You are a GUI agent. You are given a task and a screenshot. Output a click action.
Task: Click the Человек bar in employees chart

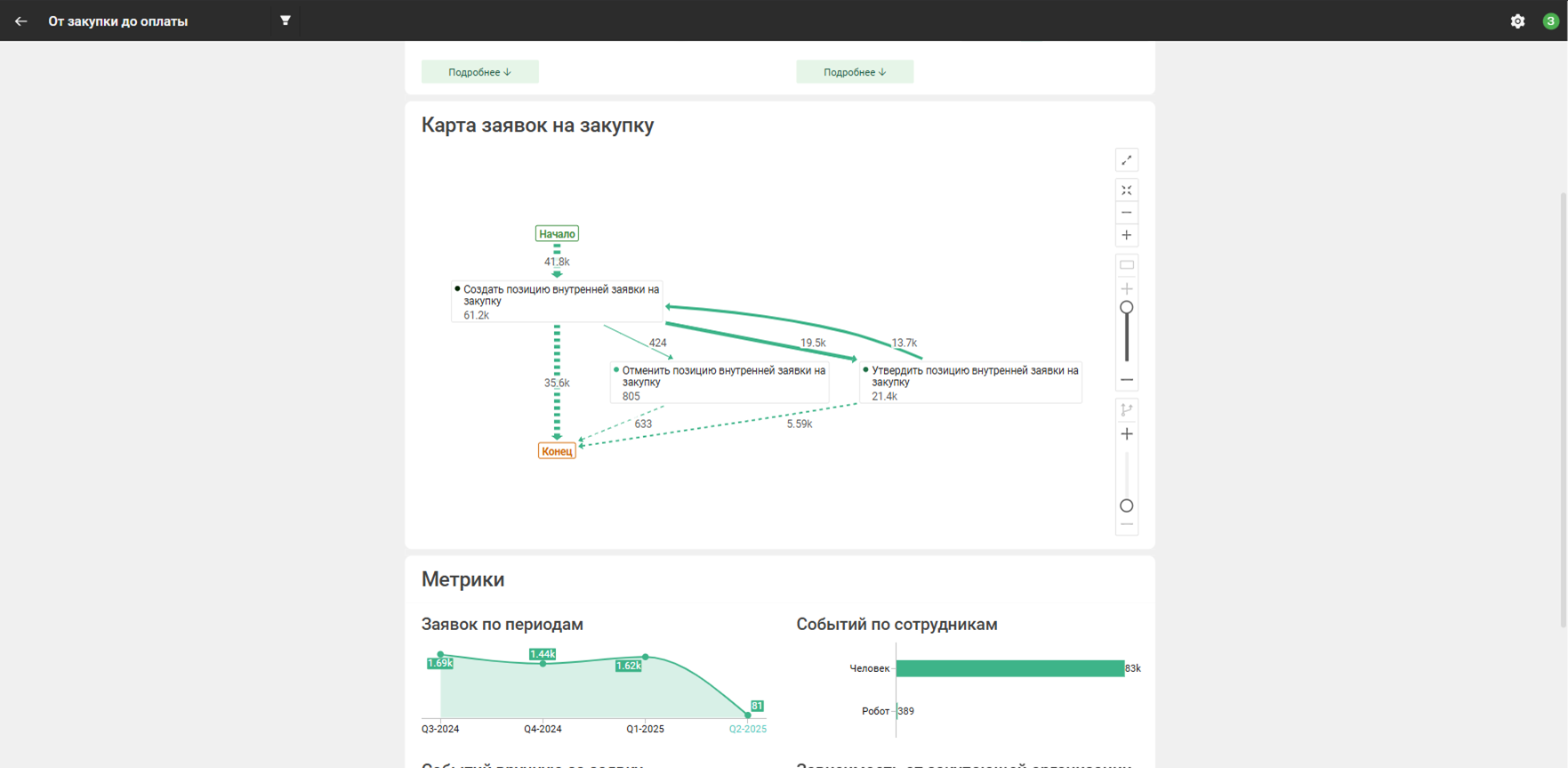point(1010,668)
